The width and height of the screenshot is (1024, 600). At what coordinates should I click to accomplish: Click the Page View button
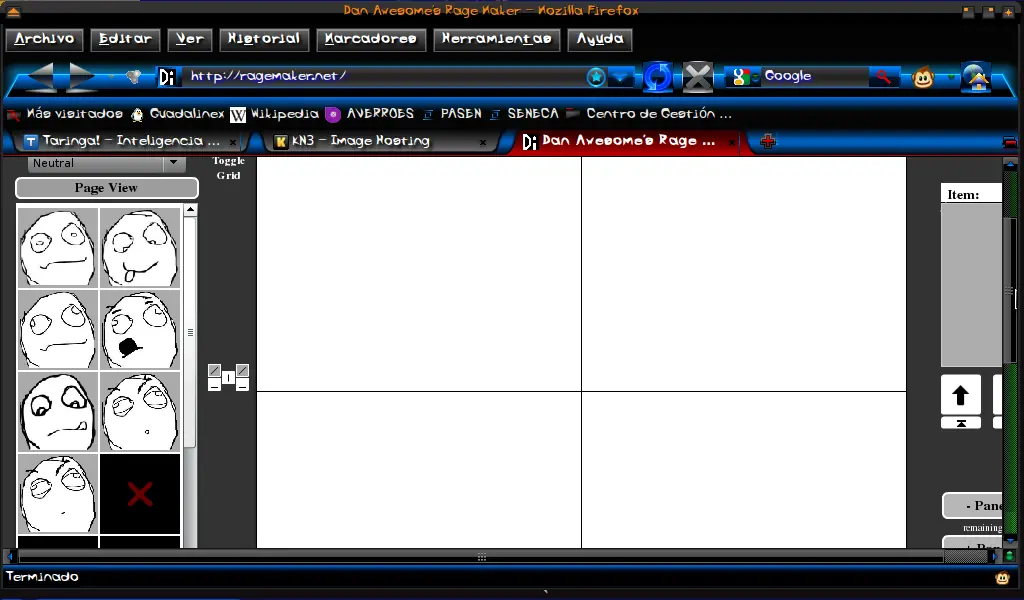click(106, 188)
